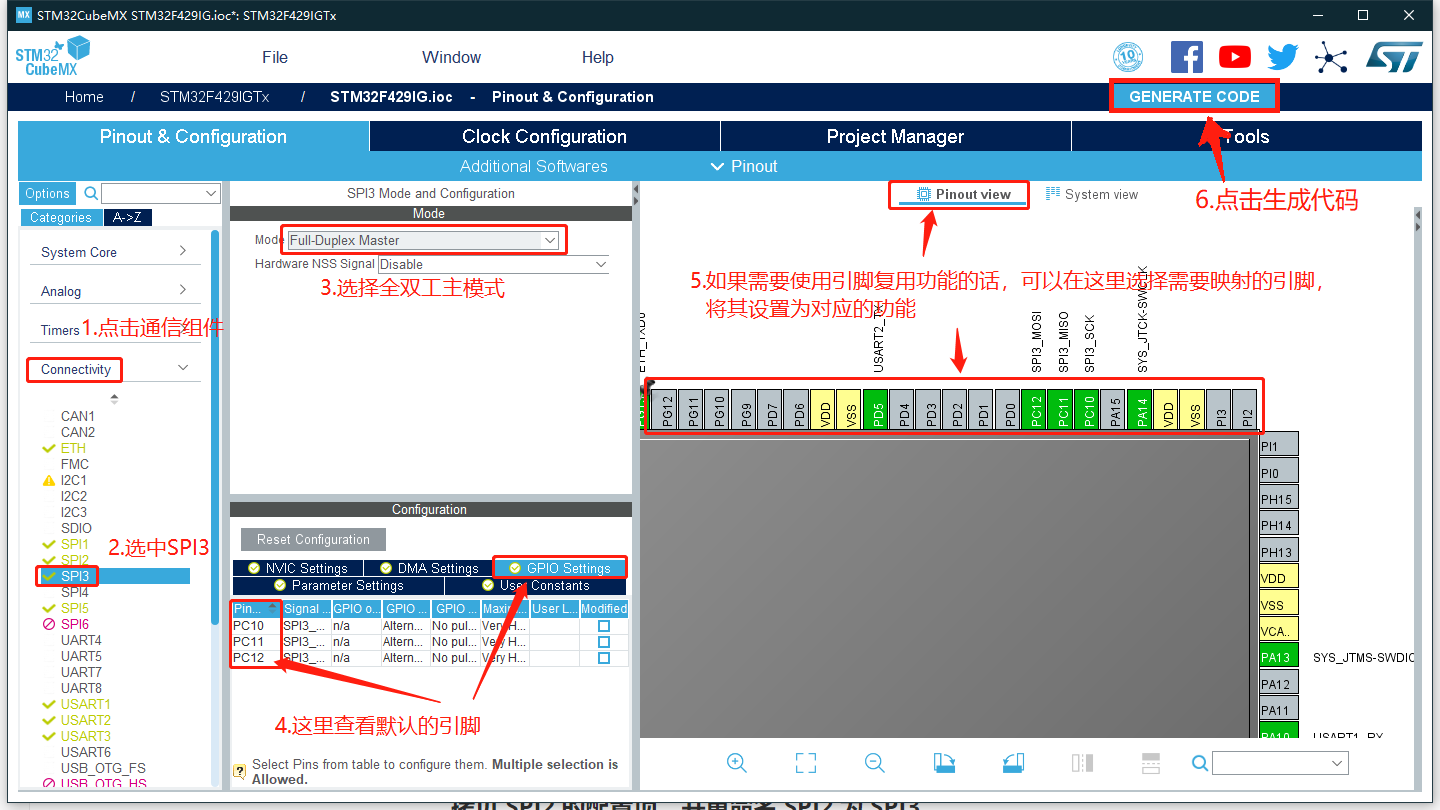Open the GPIO Settings tab

pos(560,568)
